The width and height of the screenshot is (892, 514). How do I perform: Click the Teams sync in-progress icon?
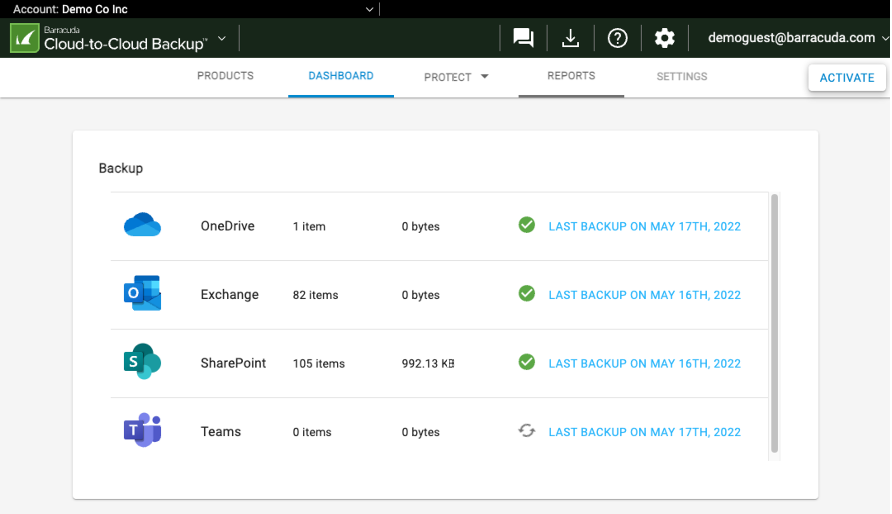[527, 430]
